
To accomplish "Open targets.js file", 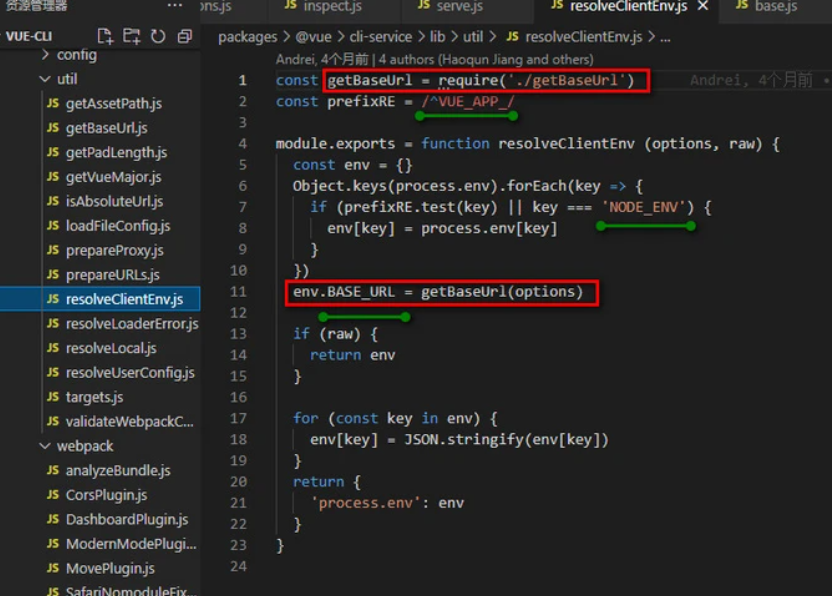I will click(x=94, y=396).
